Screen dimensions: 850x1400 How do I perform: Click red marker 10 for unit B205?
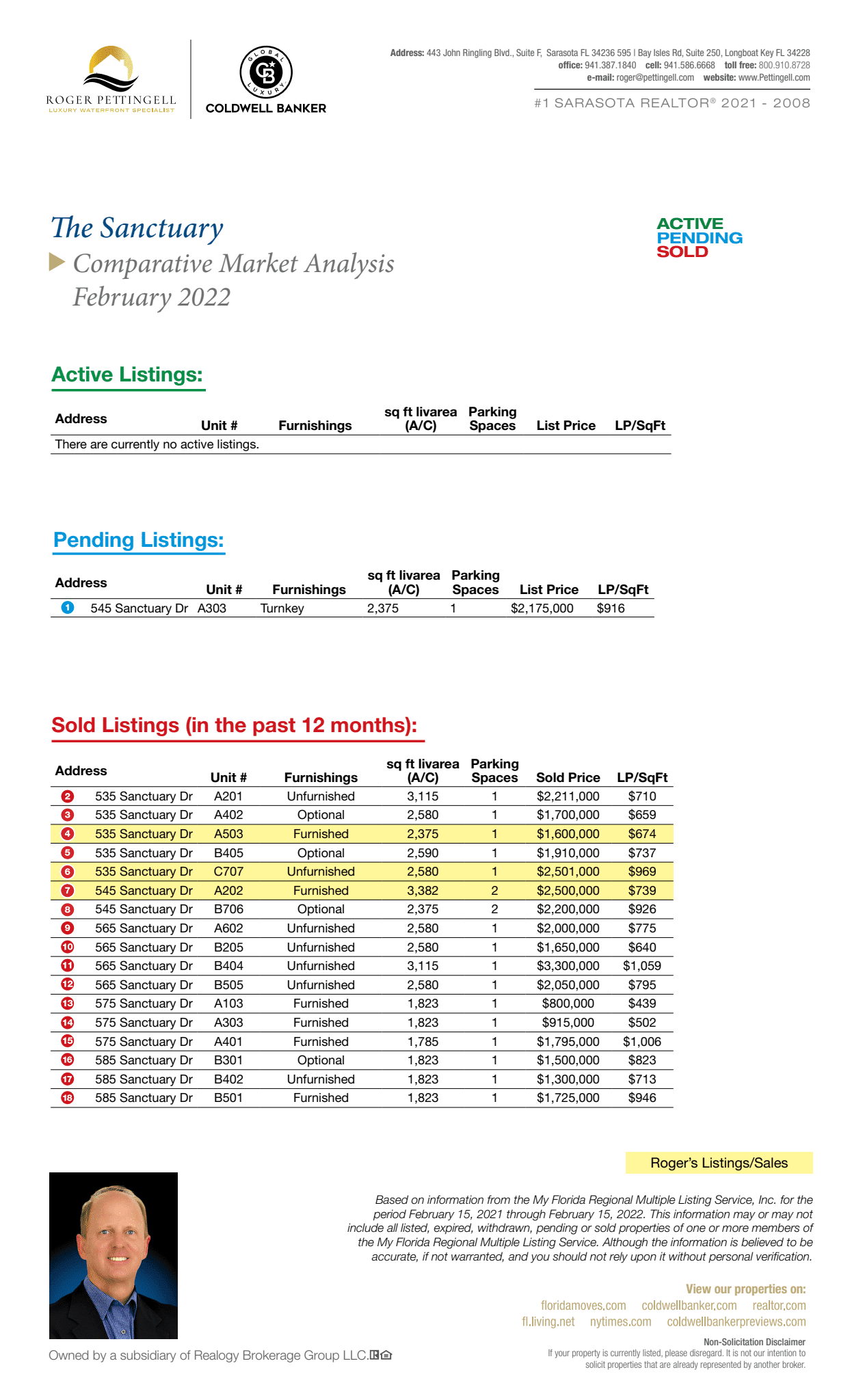(x=67, y=947)
